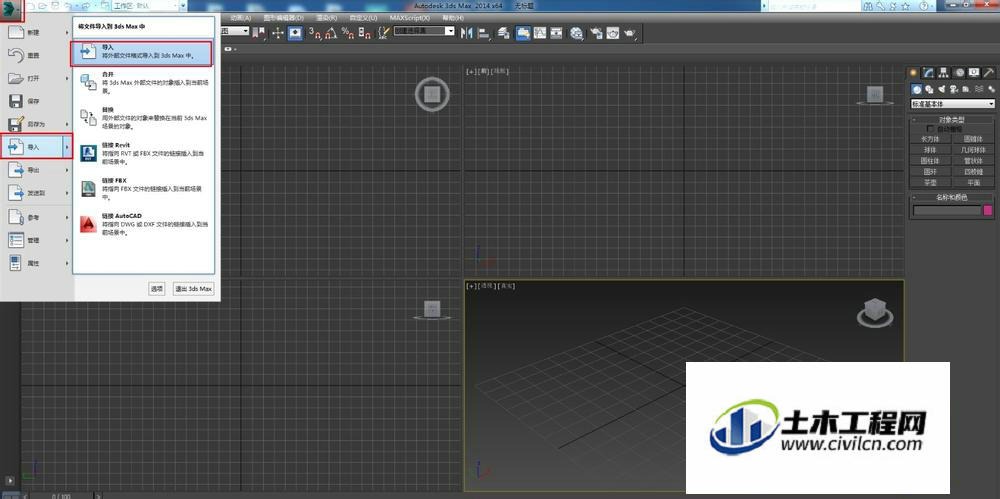Click the 退出 3ds Max exit button
Image resolution: width=1000 pixels, height=499 pixels.
tap(194, 289)
